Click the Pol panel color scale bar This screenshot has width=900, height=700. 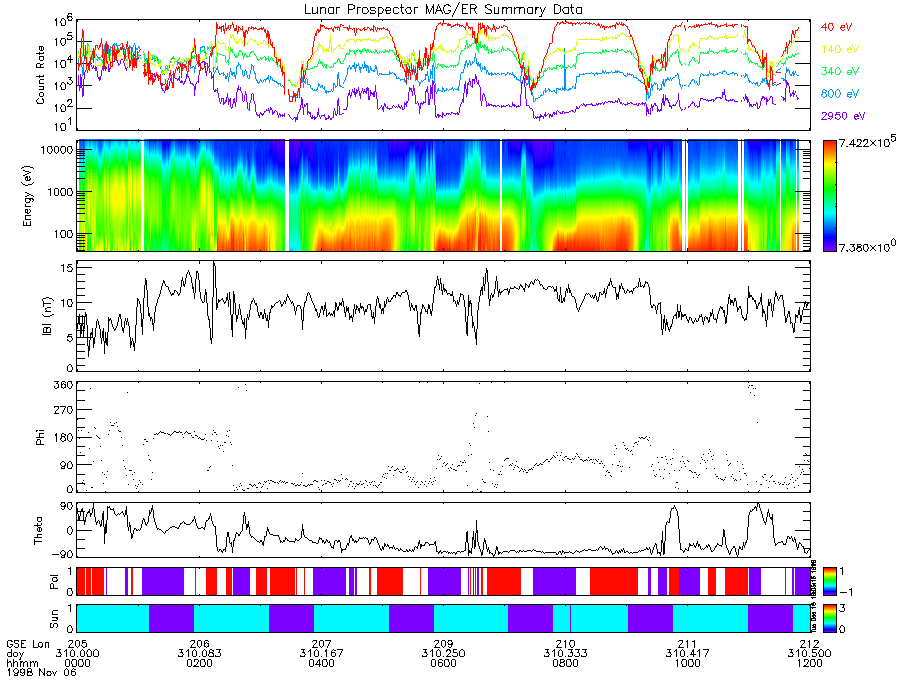(x=829, y=581)
